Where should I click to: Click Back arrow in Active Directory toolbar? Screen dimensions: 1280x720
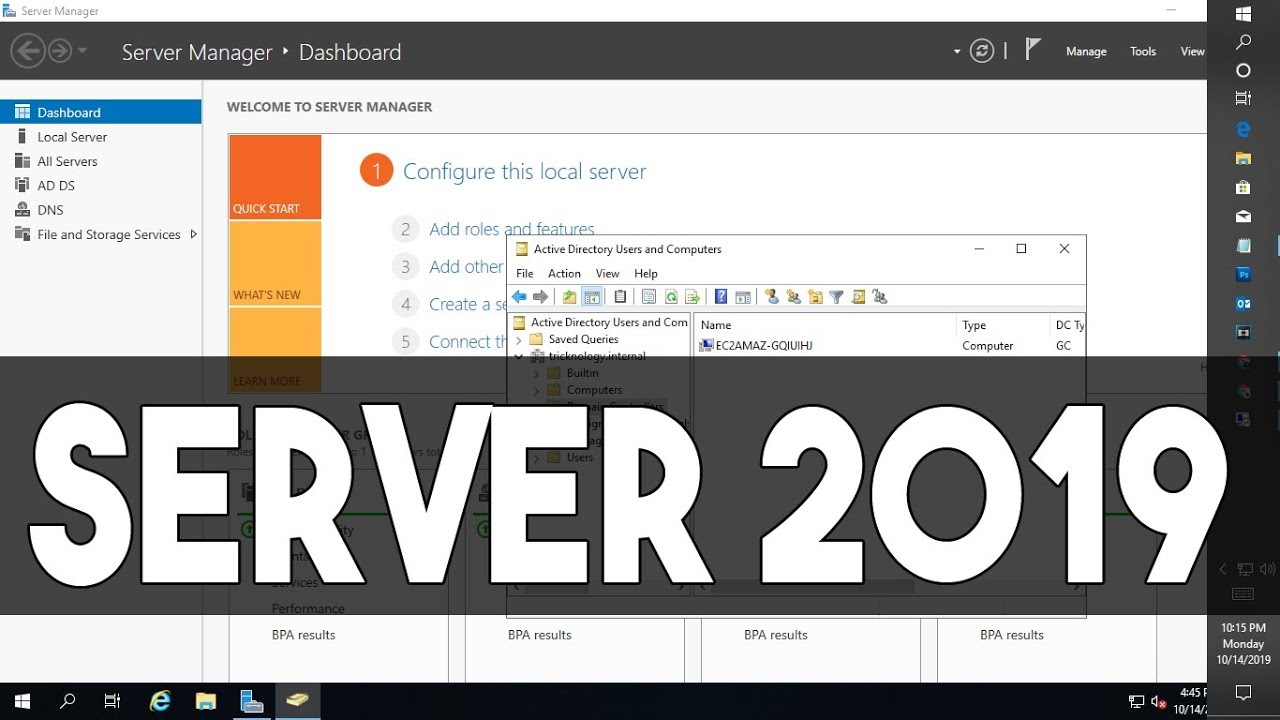coord(519,297)
